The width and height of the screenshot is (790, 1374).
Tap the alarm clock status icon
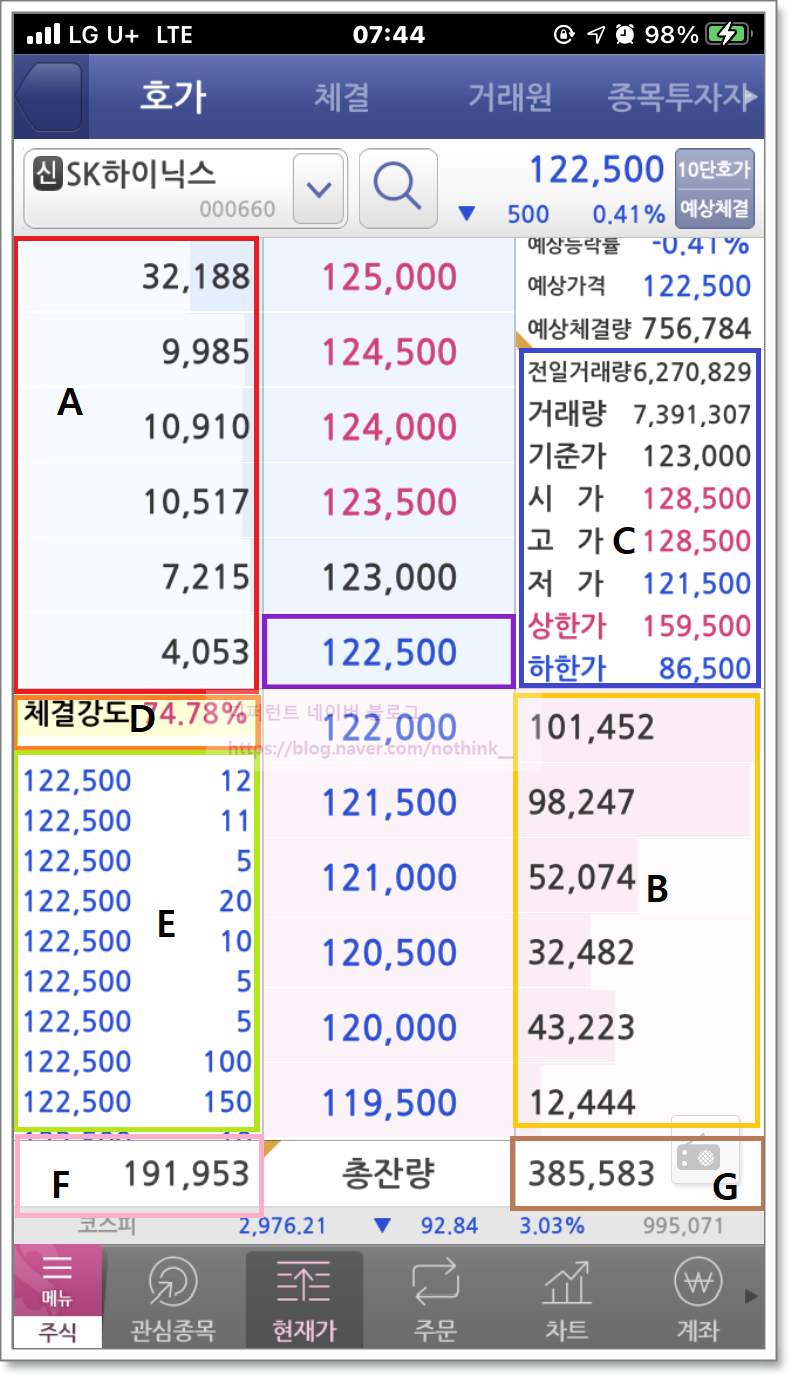pyautogui.click(x=625, y=35)
